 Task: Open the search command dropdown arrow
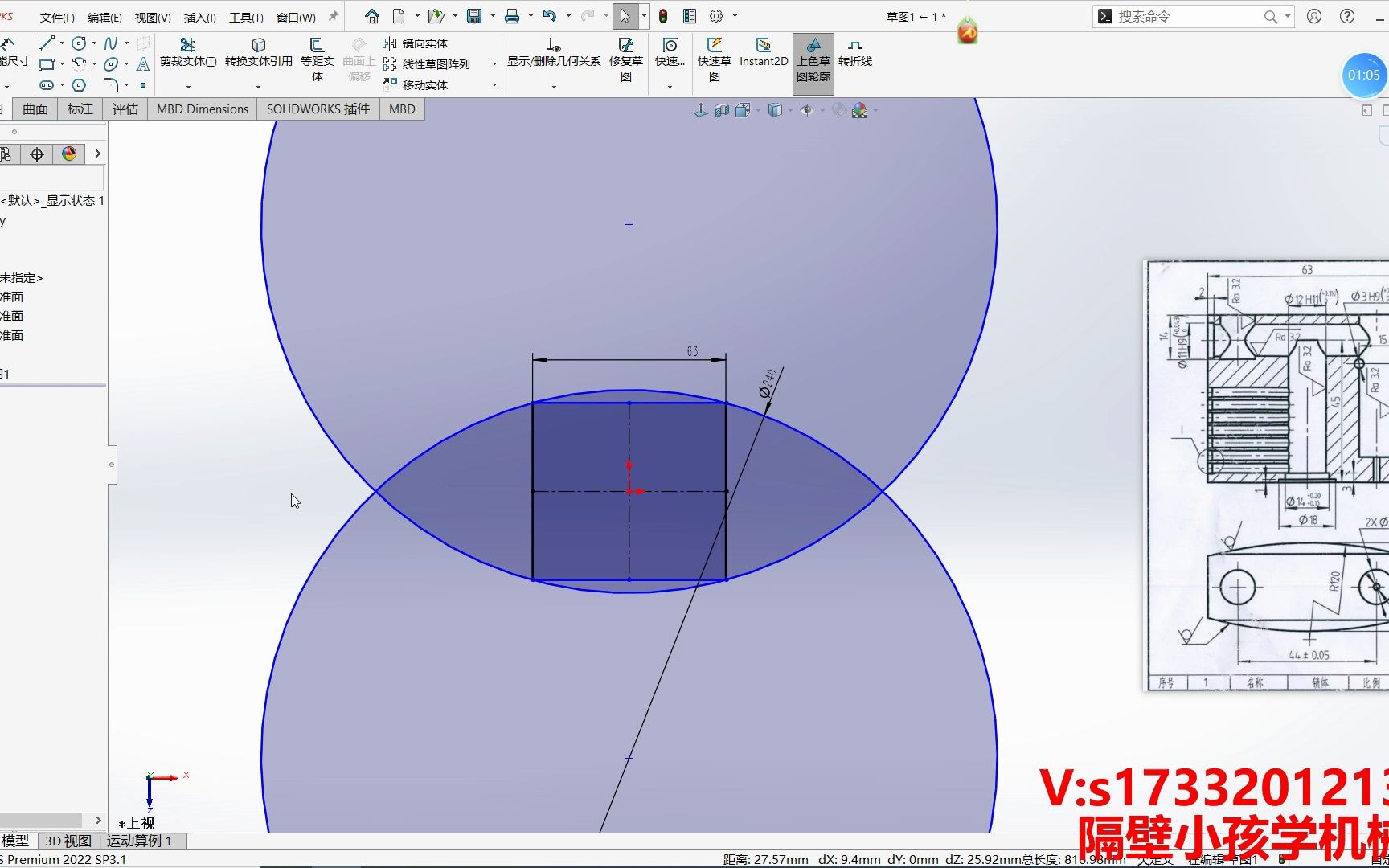coord(1287,16)
